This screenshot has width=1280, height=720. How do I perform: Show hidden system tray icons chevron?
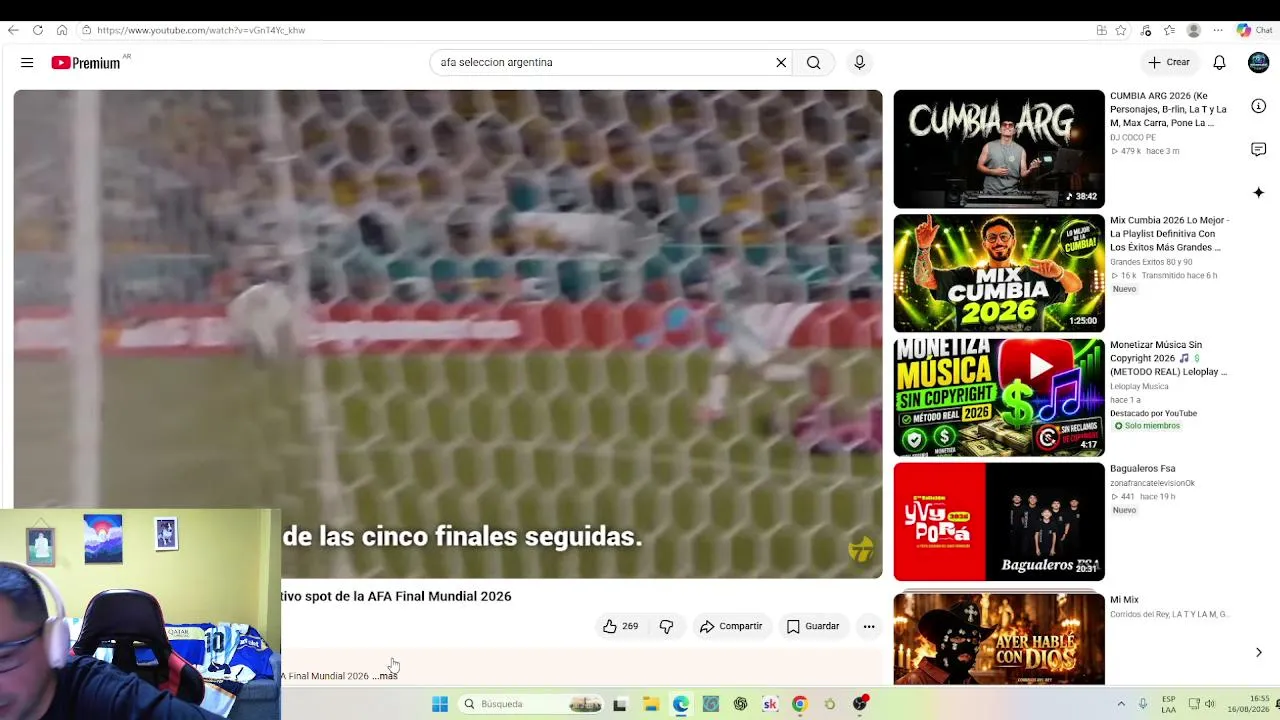(1121, 704)
